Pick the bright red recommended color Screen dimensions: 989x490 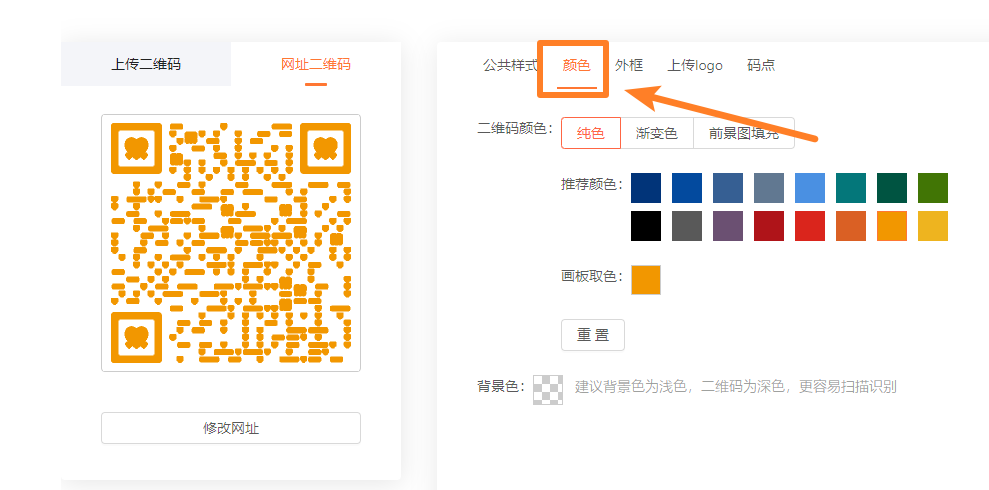tap(810, 226)
